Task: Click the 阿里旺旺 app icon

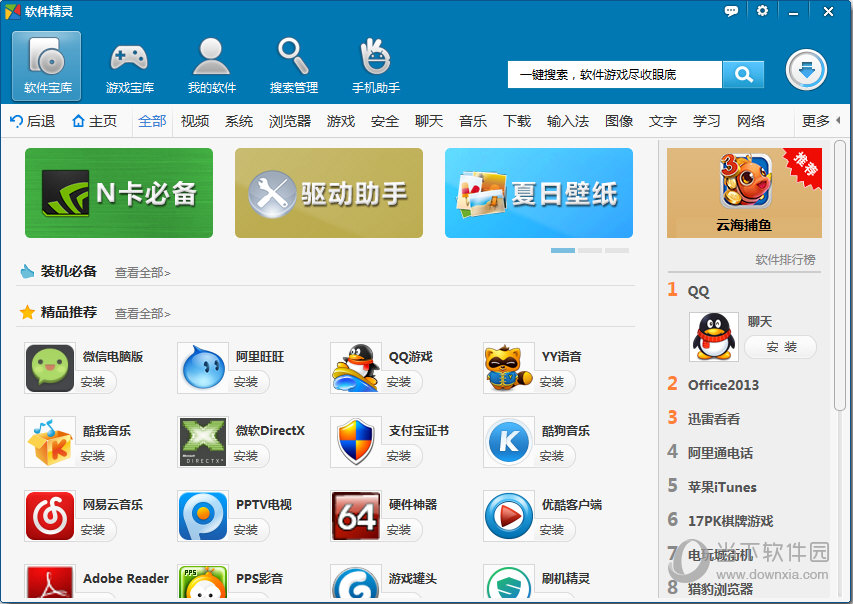Action: pos(202,368)
